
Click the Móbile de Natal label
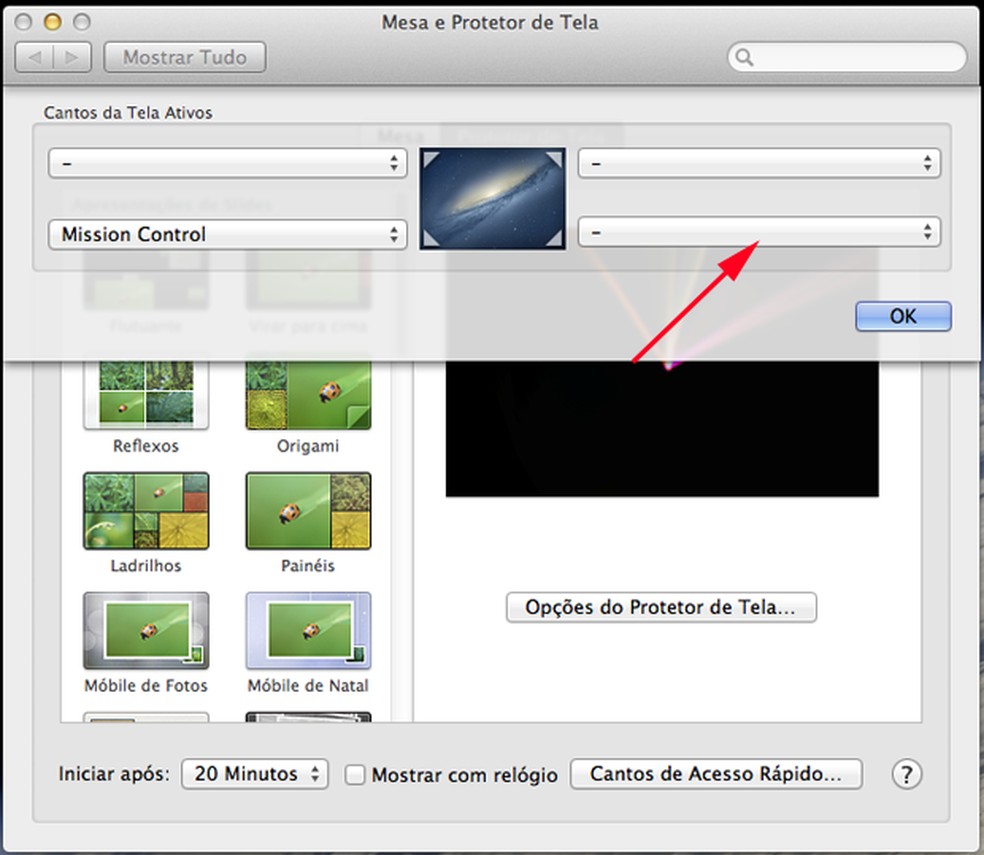[308, 686]
